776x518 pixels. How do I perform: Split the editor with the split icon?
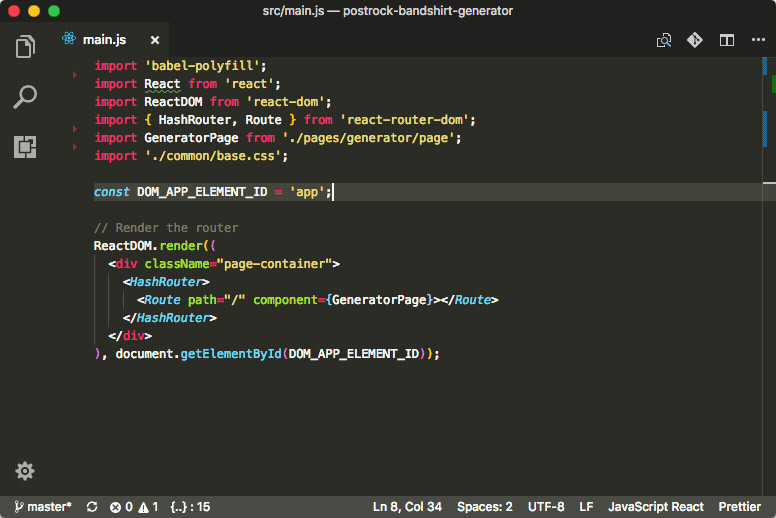pos(727,40)
